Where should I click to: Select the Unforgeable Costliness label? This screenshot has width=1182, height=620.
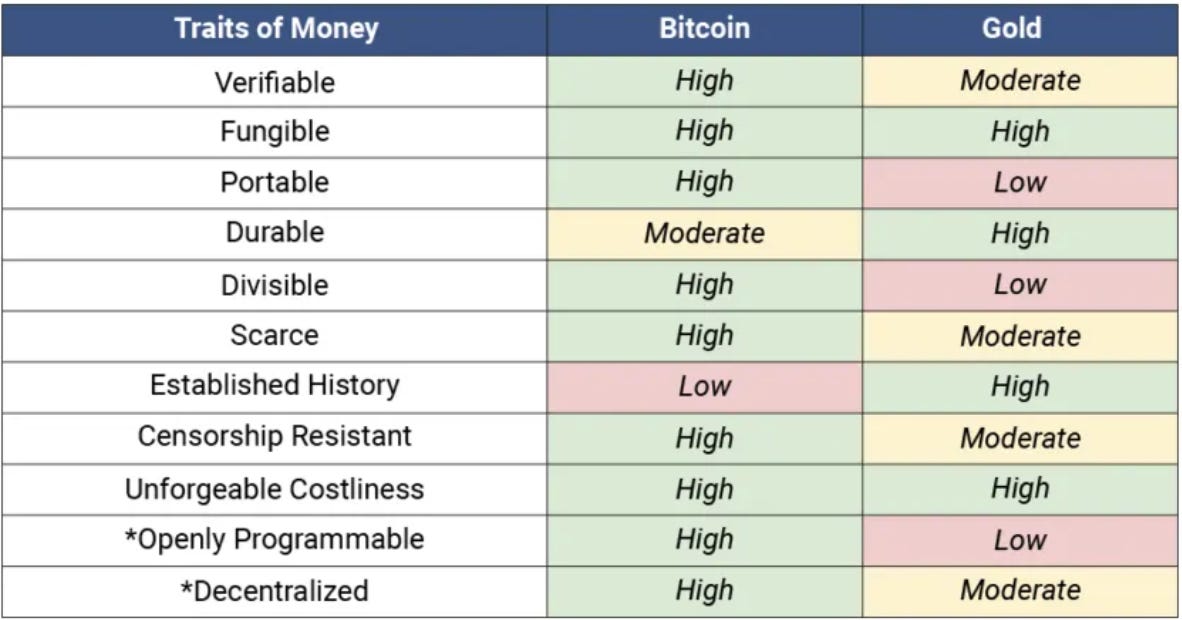pyautogui.click(x=274, y=490)
